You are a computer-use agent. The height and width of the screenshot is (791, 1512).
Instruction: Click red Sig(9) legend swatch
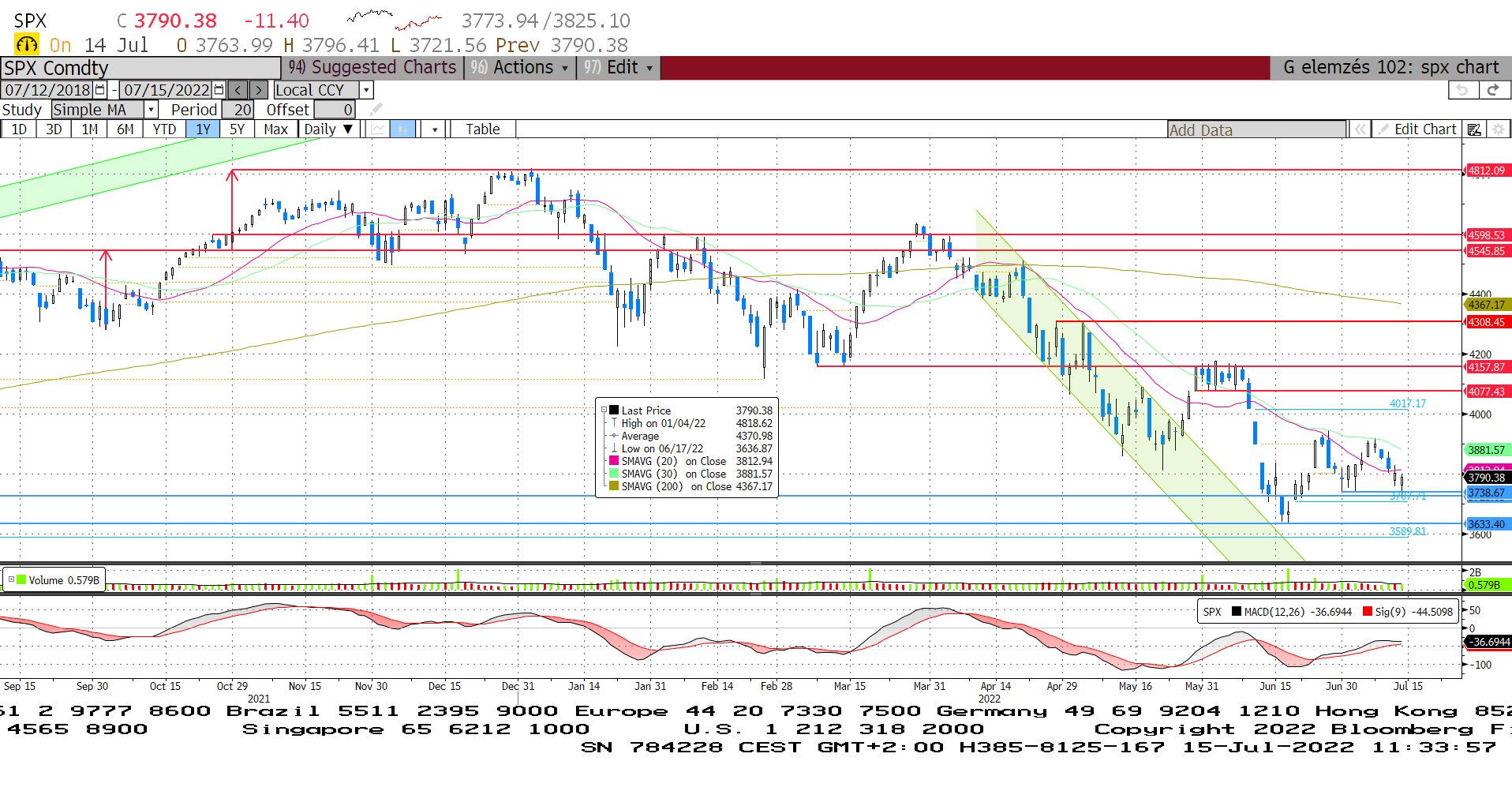[x=1368, y=612]
